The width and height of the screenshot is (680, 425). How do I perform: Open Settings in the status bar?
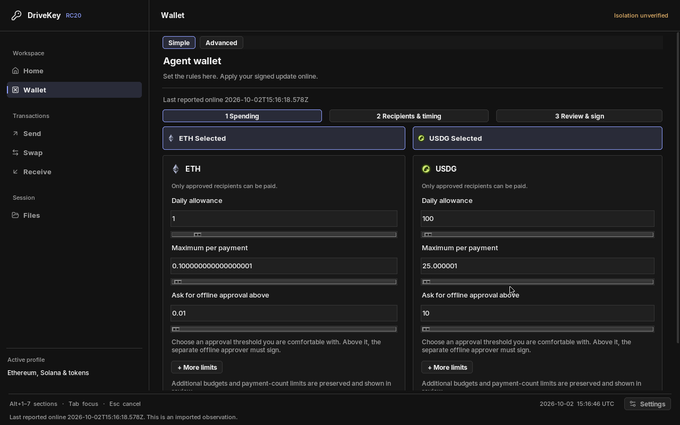(x=647, y=404)
